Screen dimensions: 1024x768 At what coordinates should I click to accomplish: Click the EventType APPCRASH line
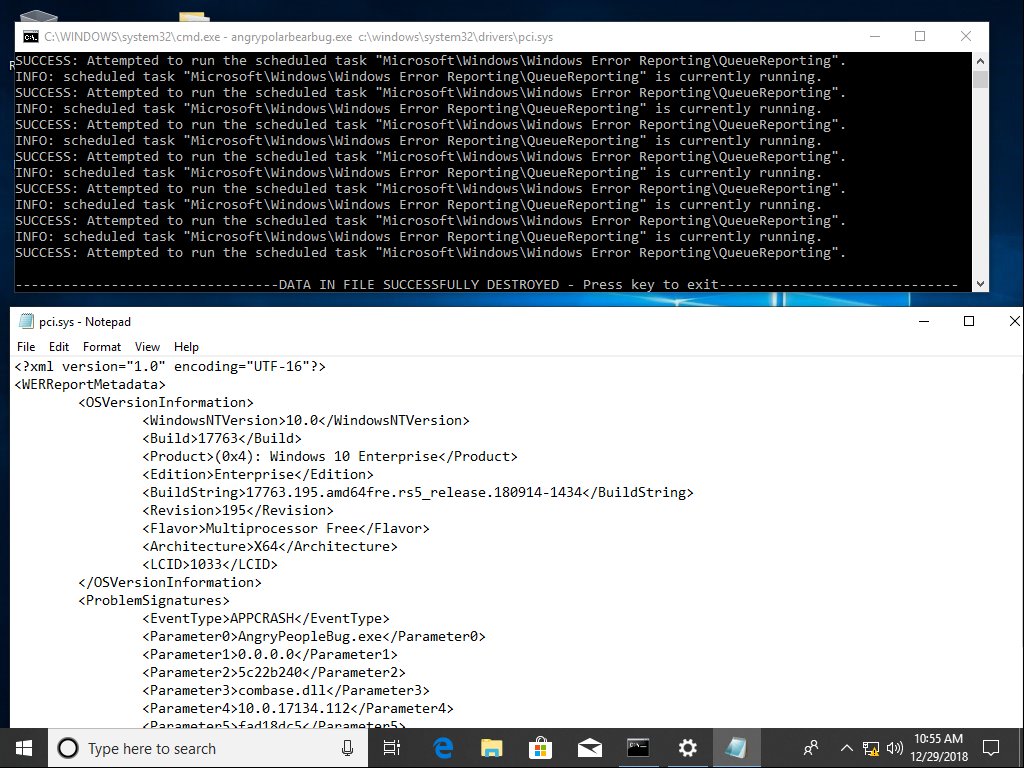[266, 618]
